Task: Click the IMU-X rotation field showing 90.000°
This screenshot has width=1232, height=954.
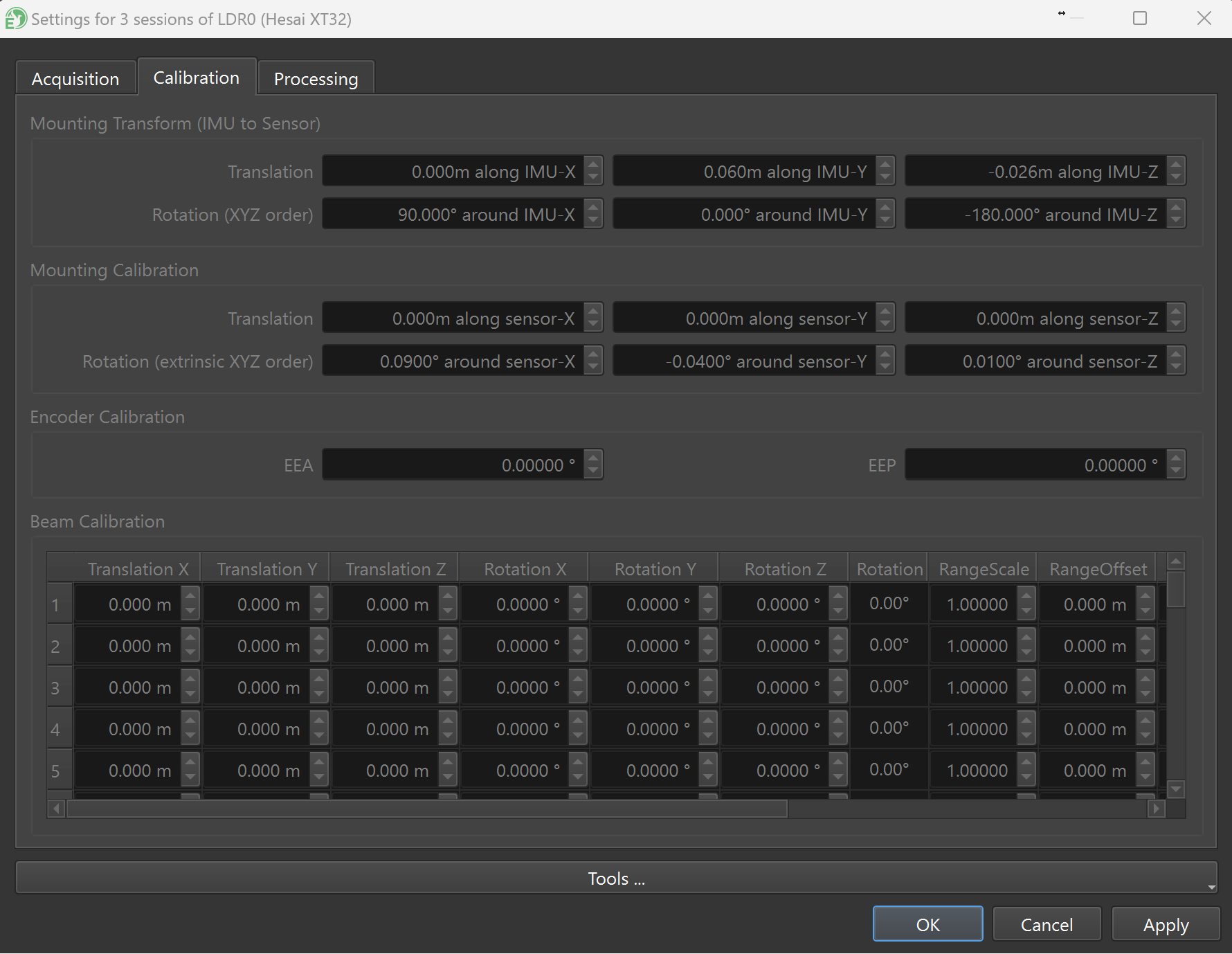Action: (453, 215)
